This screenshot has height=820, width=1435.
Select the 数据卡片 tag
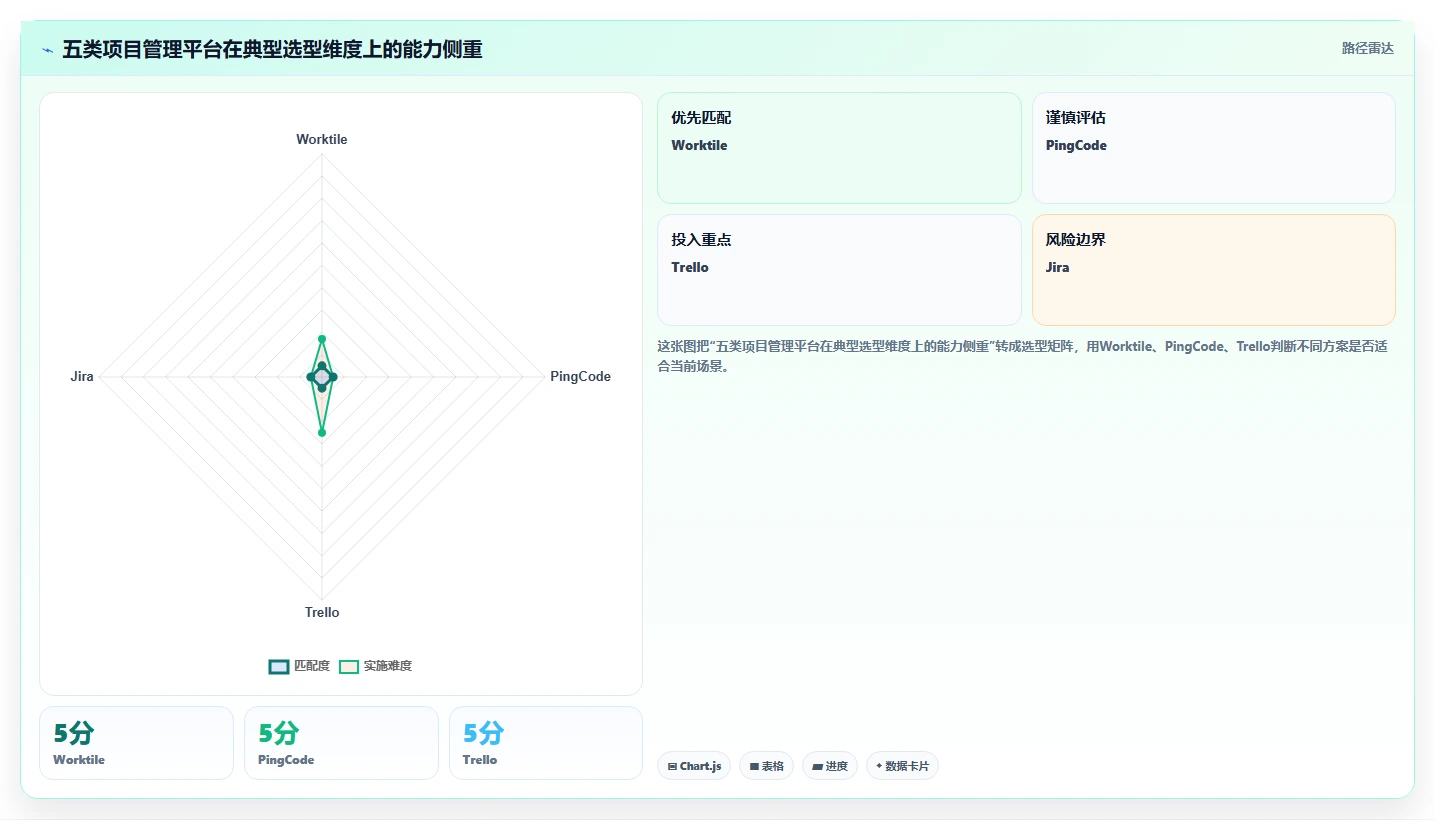point(902,766)
